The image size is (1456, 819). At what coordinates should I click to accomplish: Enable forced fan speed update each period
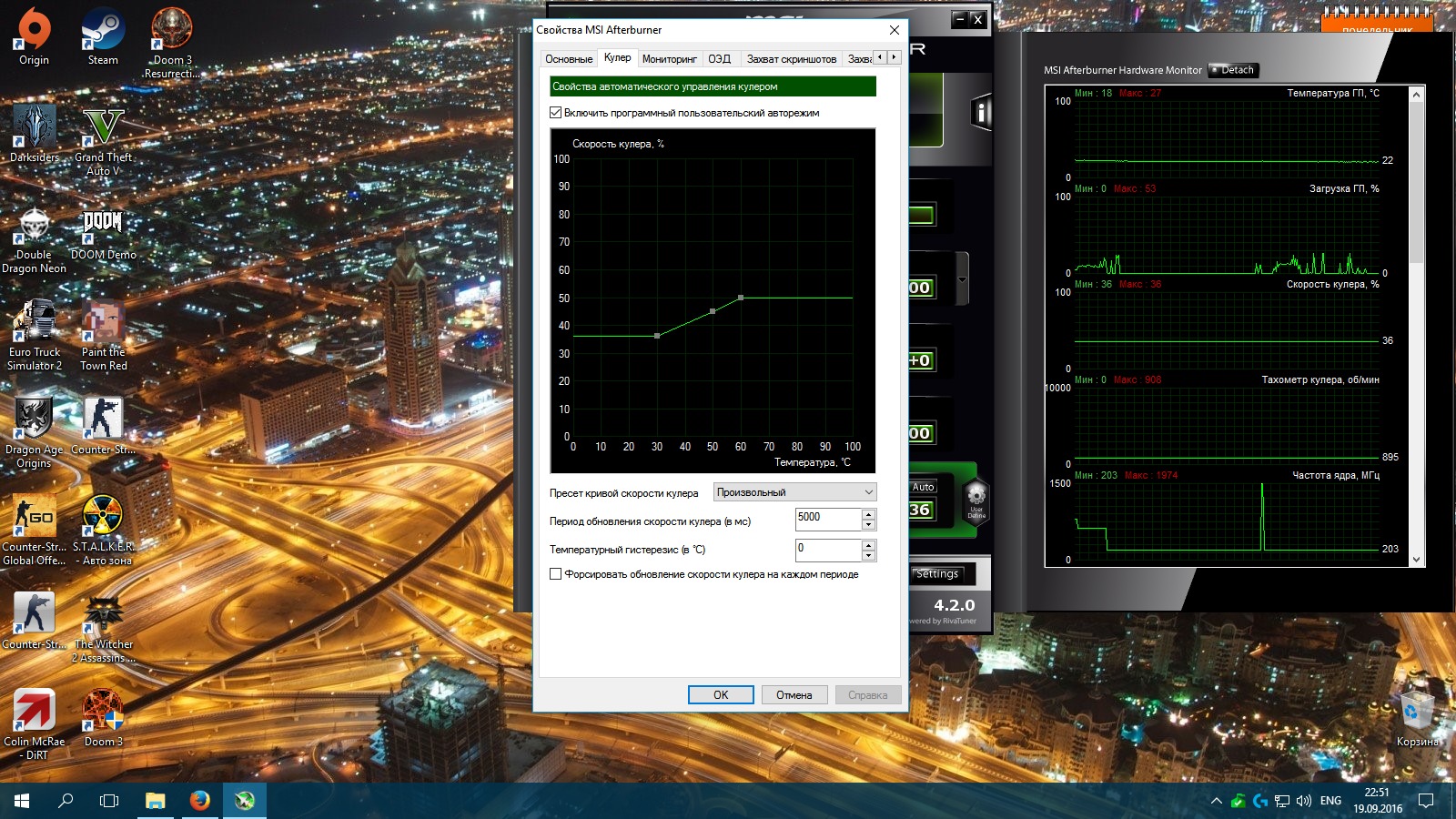[555, 574]
